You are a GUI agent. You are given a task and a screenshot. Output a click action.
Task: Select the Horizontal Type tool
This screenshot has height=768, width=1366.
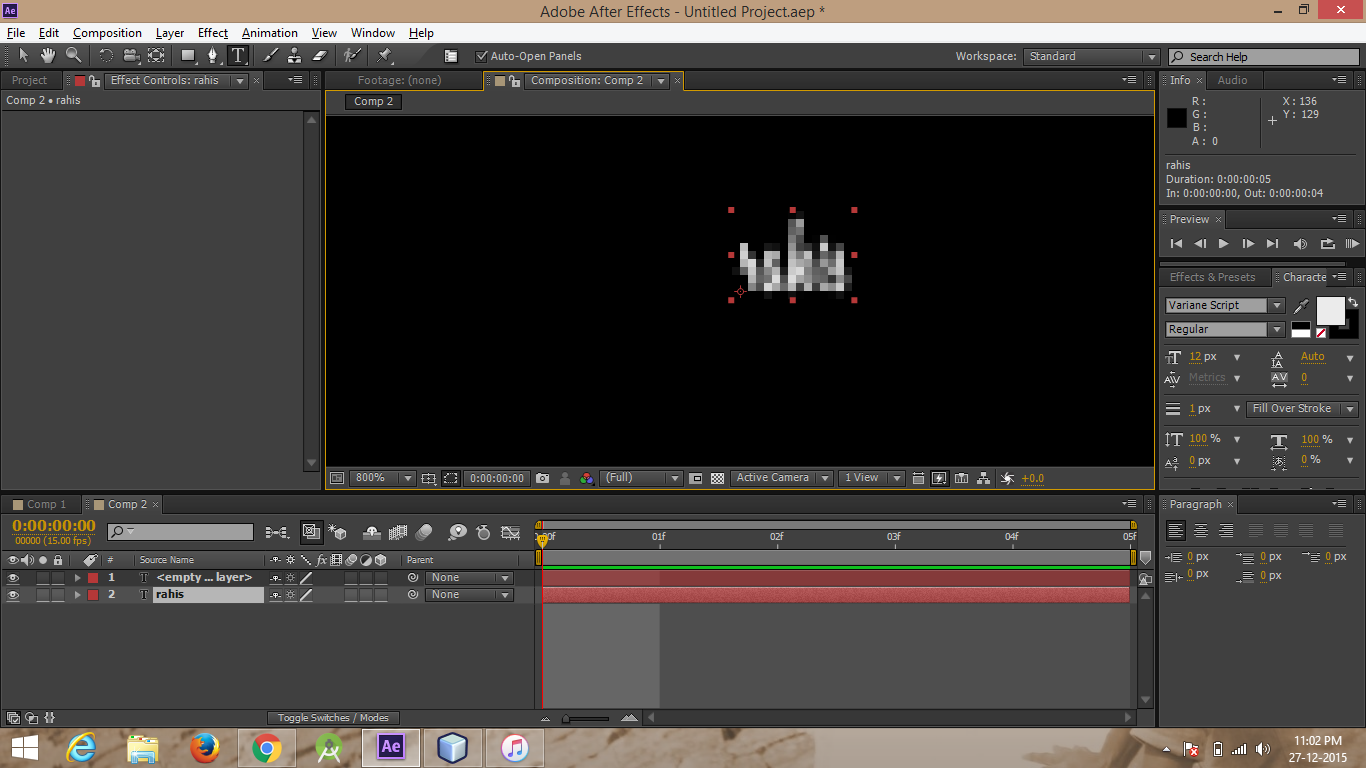click(x=238, y=56)
